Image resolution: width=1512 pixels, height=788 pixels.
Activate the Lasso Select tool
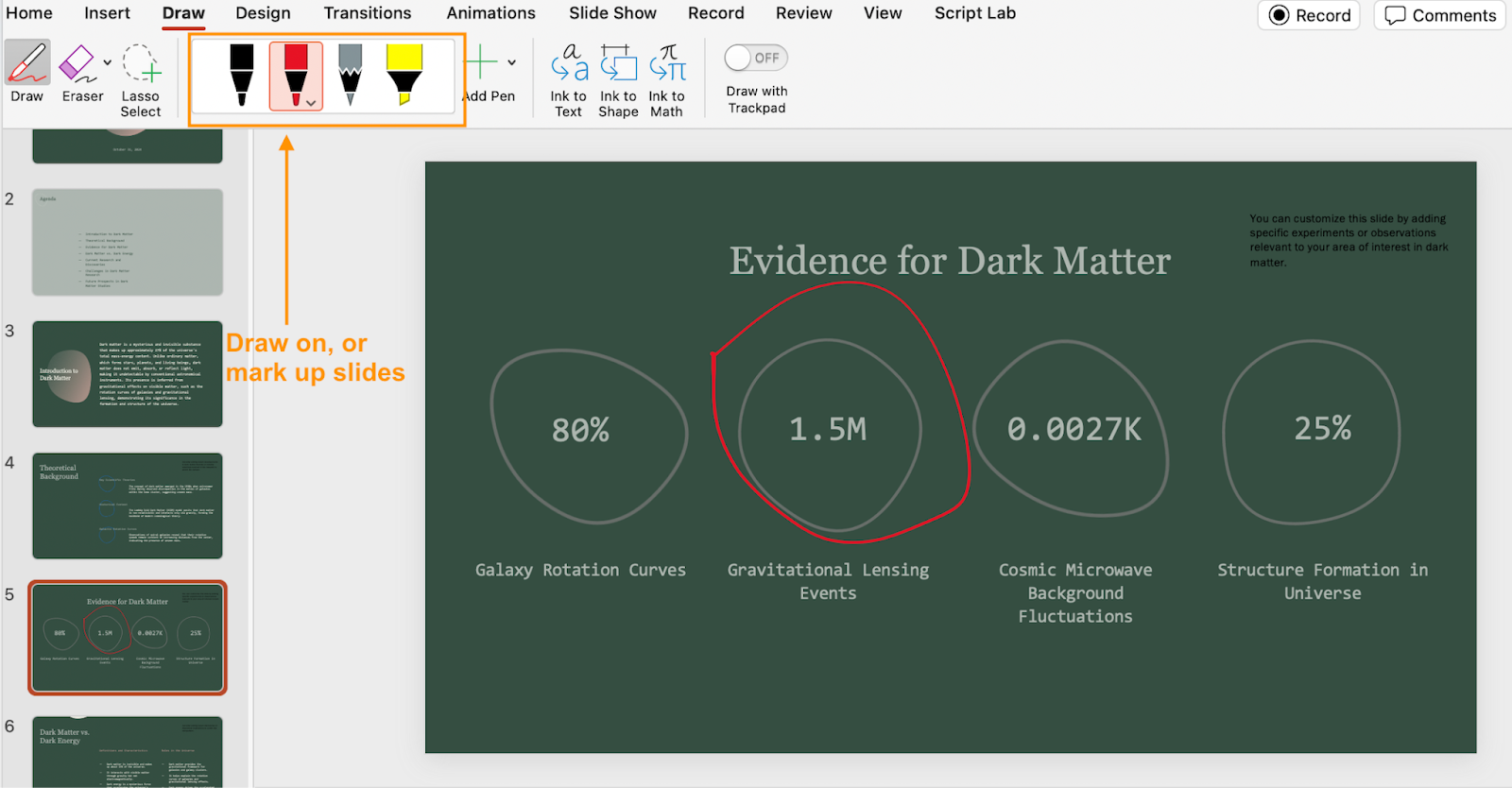click(141, 64)
